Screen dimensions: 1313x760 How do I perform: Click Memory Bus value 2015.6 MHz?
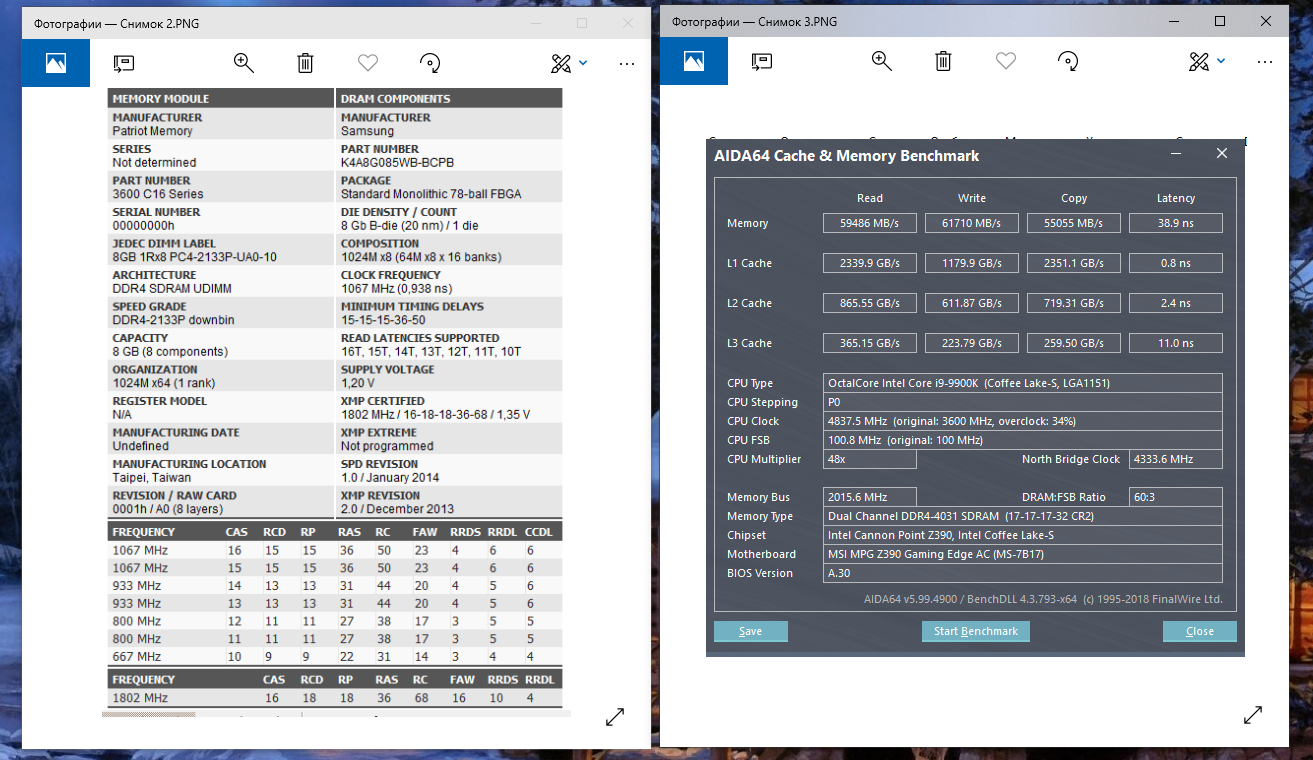pos(870,497)
